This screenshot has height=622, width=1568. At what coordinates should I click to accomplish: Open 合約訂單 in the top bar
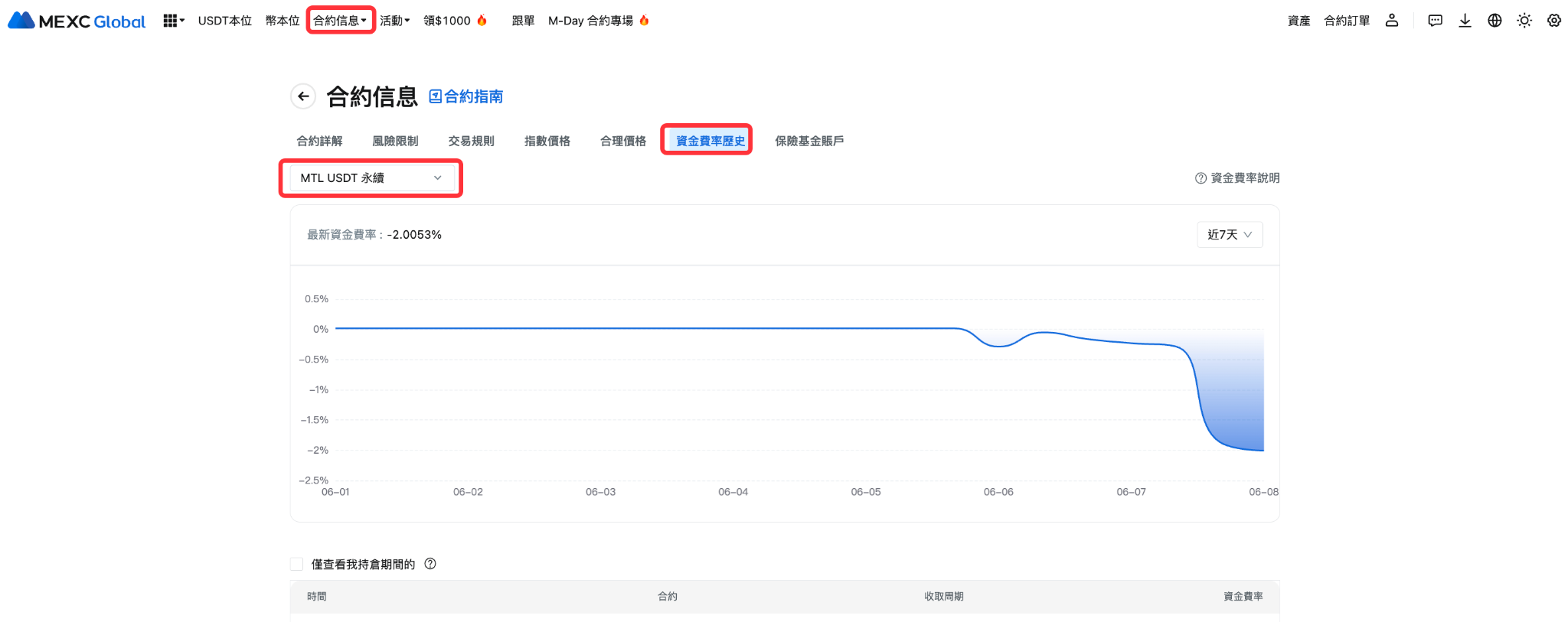[x=1347, y=21]
